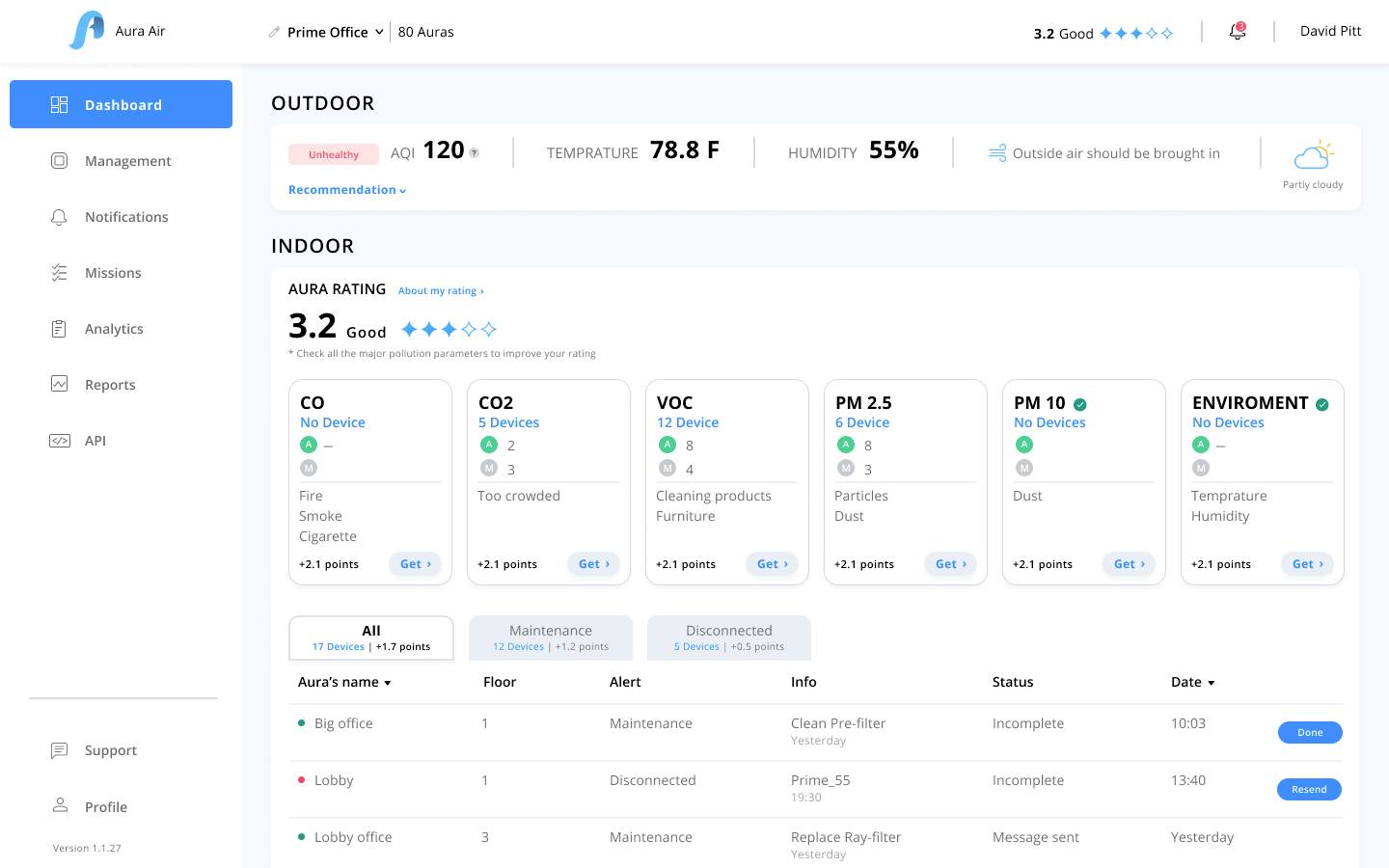Click the Aura Air logo
1389x868 pixels.
pos(87,31)
